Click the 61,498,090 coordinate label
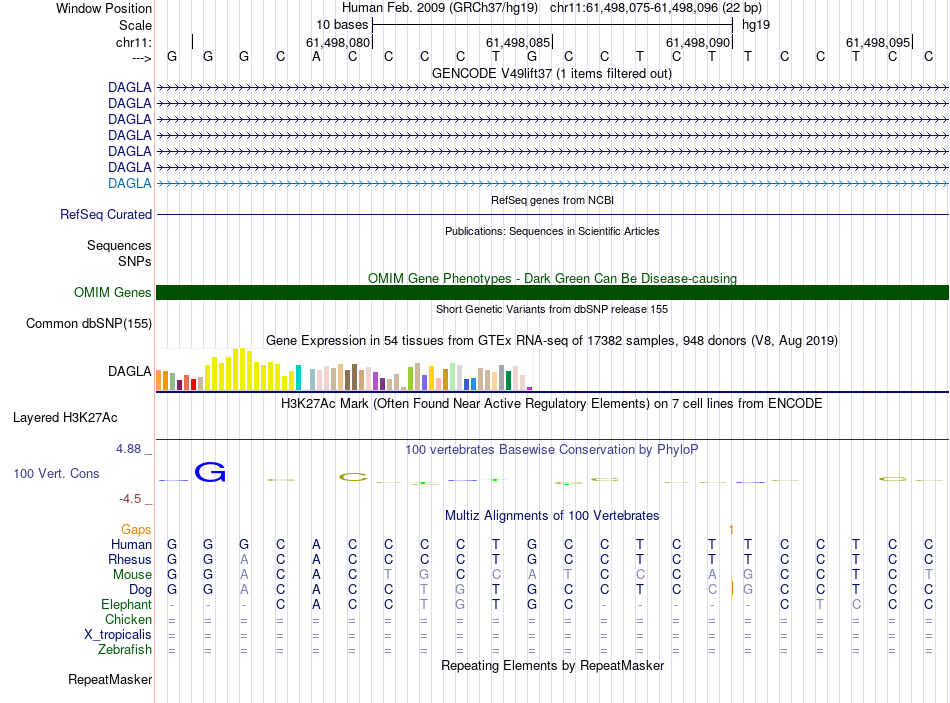This screenshot has height=703, width=950. tap(698, 42)
